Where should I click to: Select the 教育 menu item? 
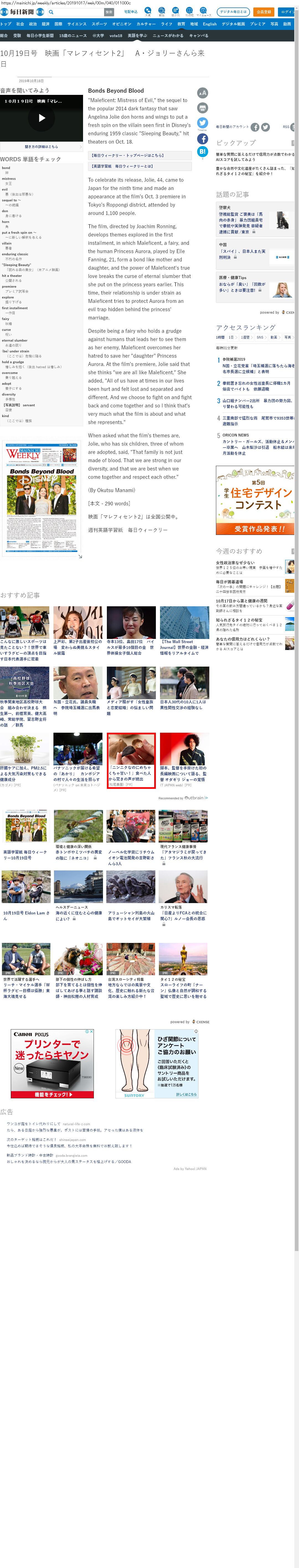pyautogui.click(x=181, y=24)
